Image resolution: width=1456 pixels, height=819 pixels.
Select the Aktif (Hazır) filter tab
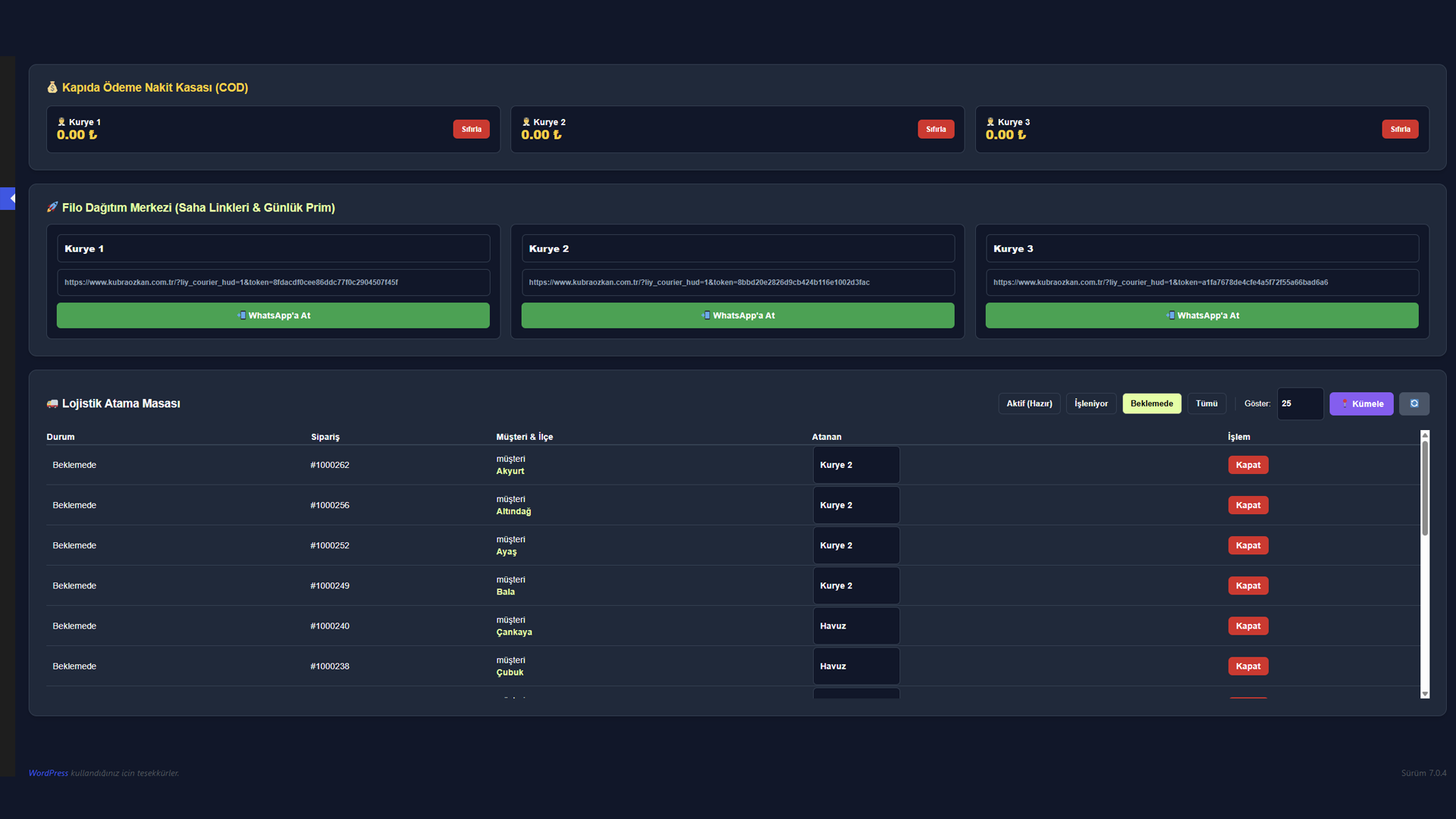point(1029,403)
